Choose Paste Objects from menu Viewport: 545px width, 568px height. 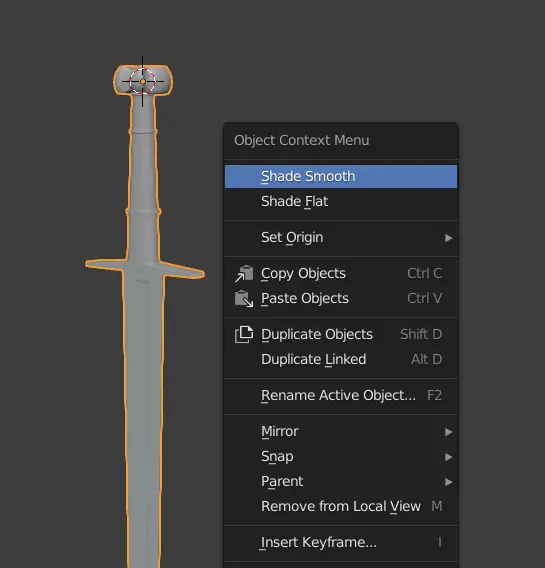(341, 298)
